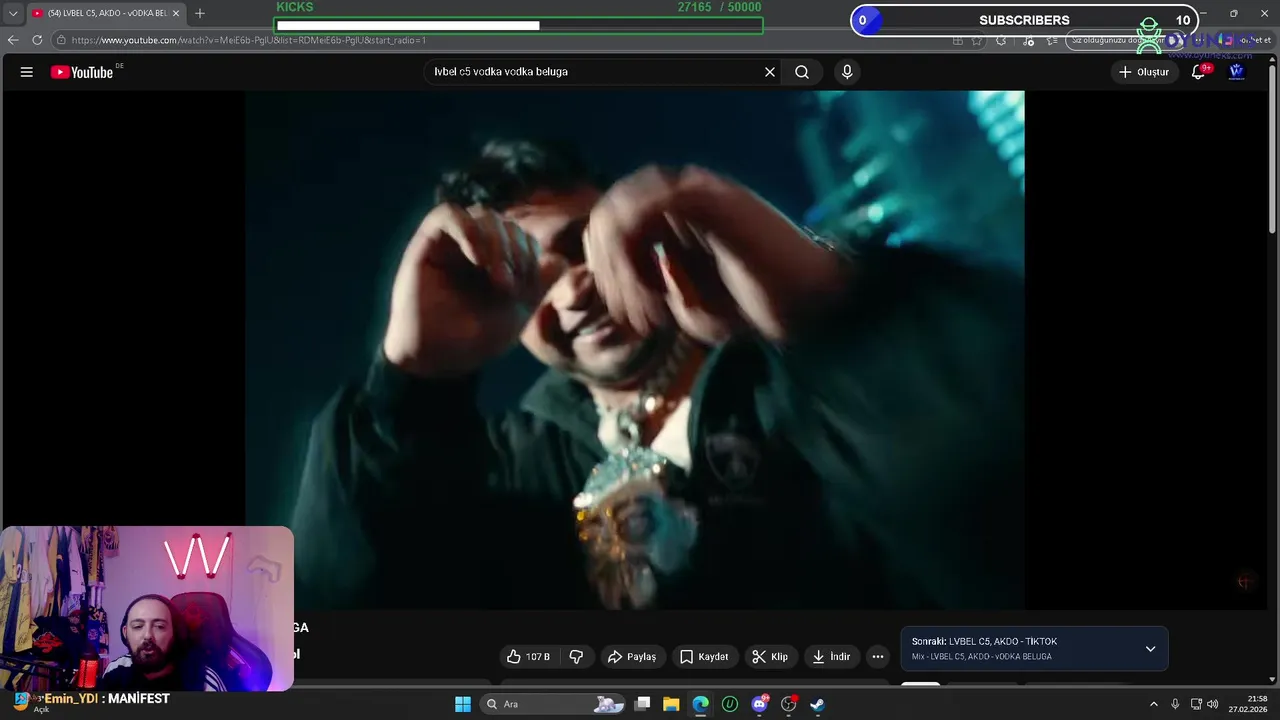Like the video showing 107 B

528,657
